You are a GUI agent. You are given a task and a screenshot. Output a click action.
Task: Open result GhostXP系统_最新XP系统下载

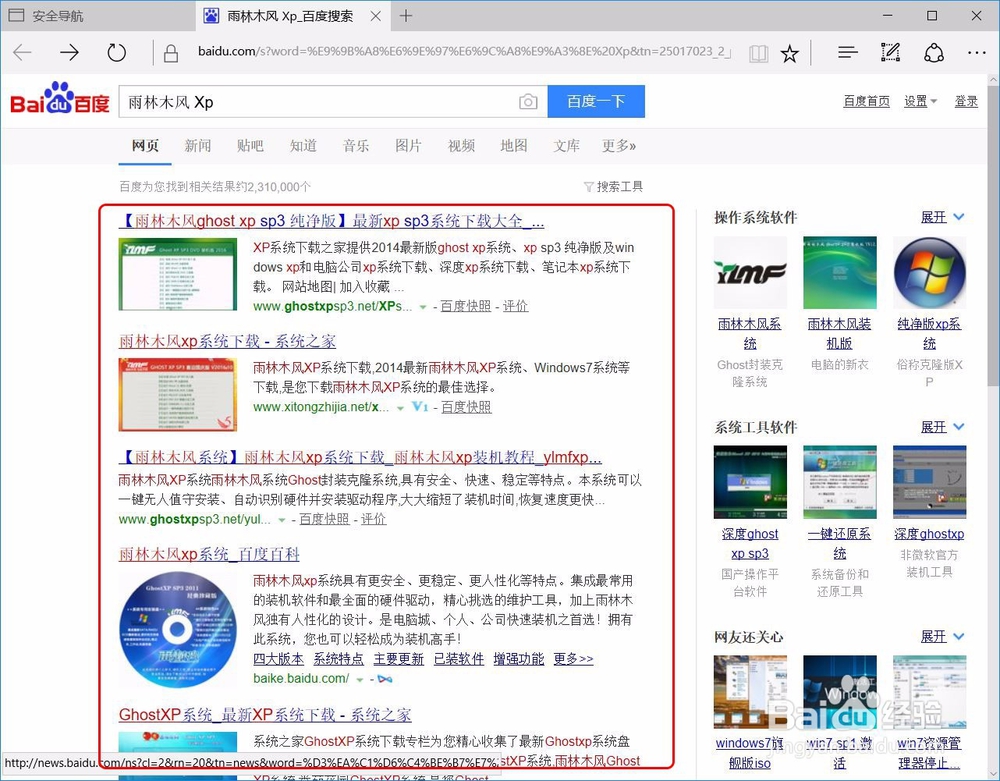pos(265,715)
